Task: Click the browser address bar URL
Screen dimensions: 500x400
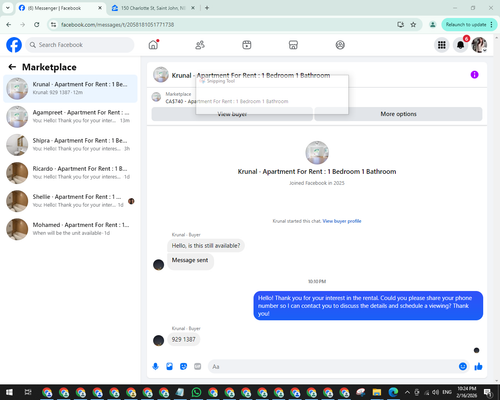Action: 117,25
